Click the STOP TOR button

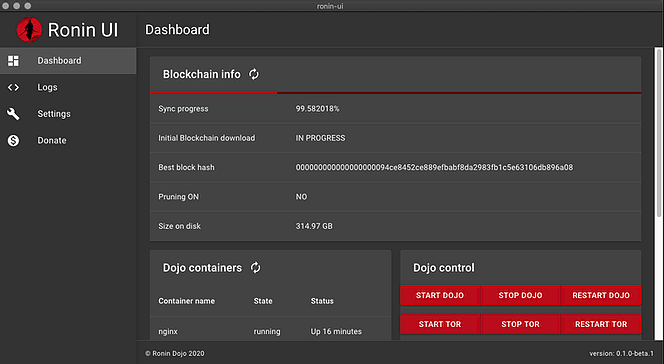(520, 324)
